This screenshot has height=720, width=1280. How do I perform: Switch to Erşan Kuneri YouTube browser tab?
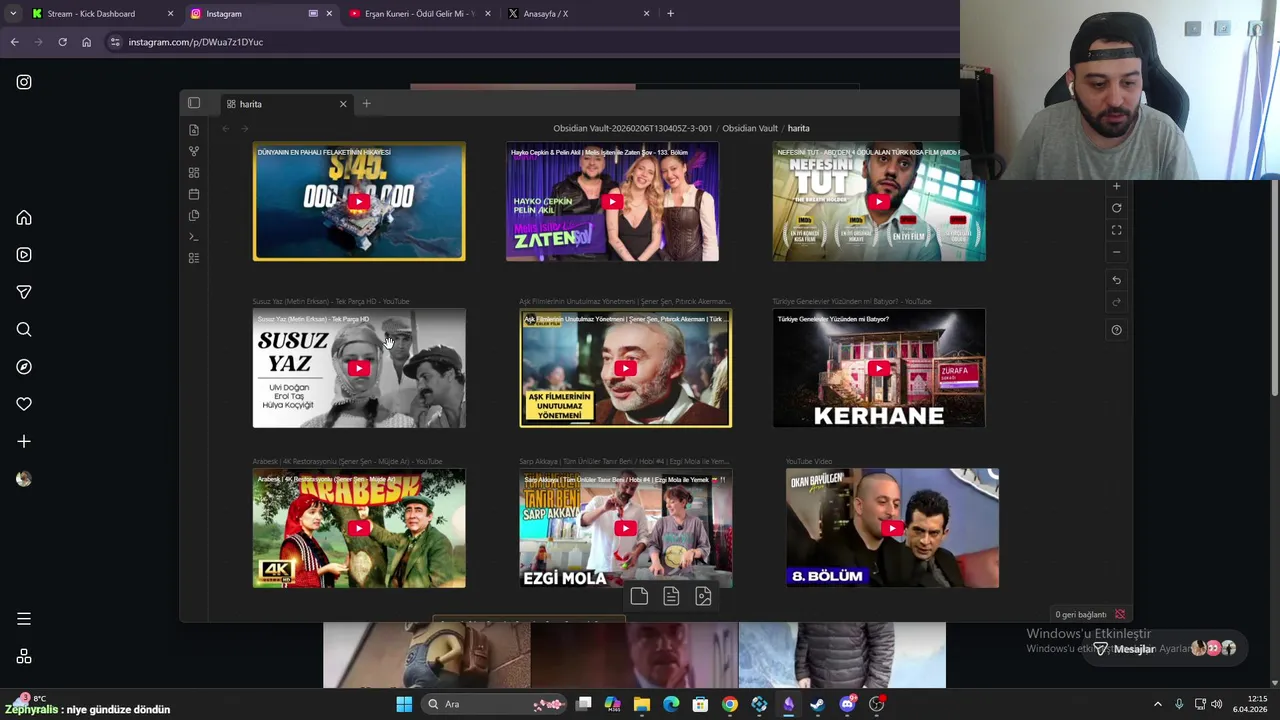[420, 14]
